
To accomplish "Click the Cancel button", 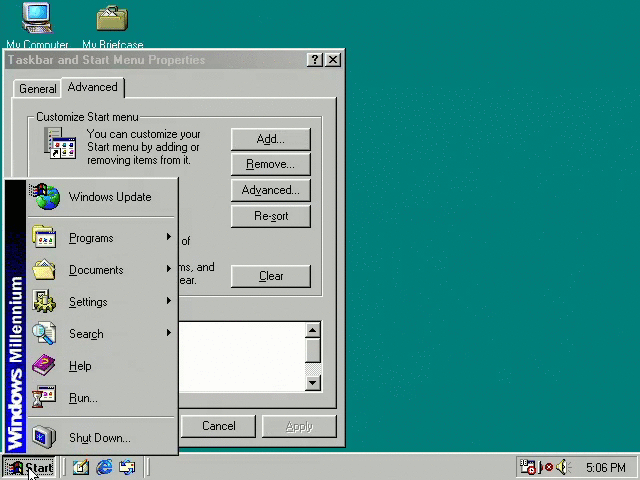I will (218, 426).
